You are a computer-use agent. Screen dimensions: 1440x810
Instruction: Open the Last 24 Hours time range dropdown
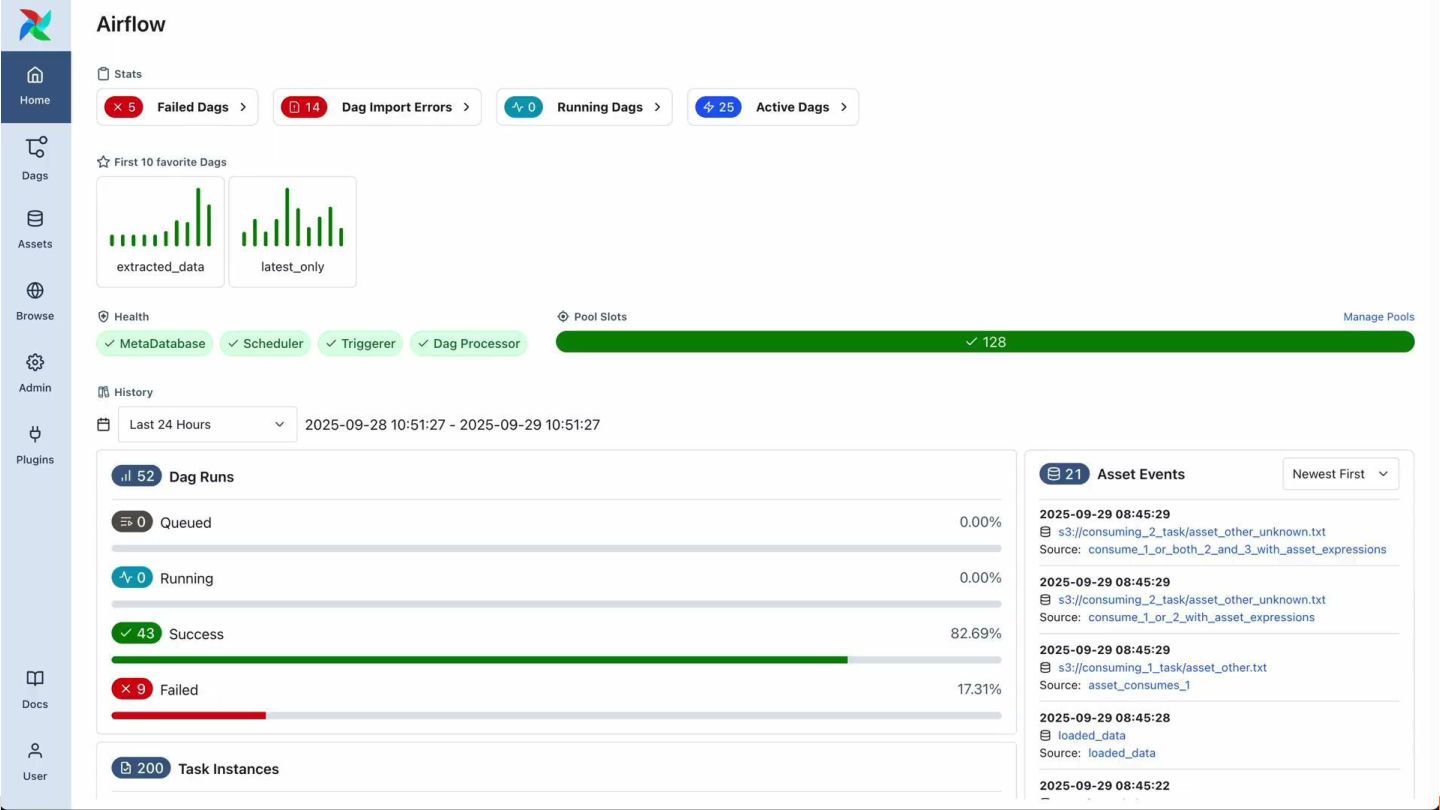(208, 424)
